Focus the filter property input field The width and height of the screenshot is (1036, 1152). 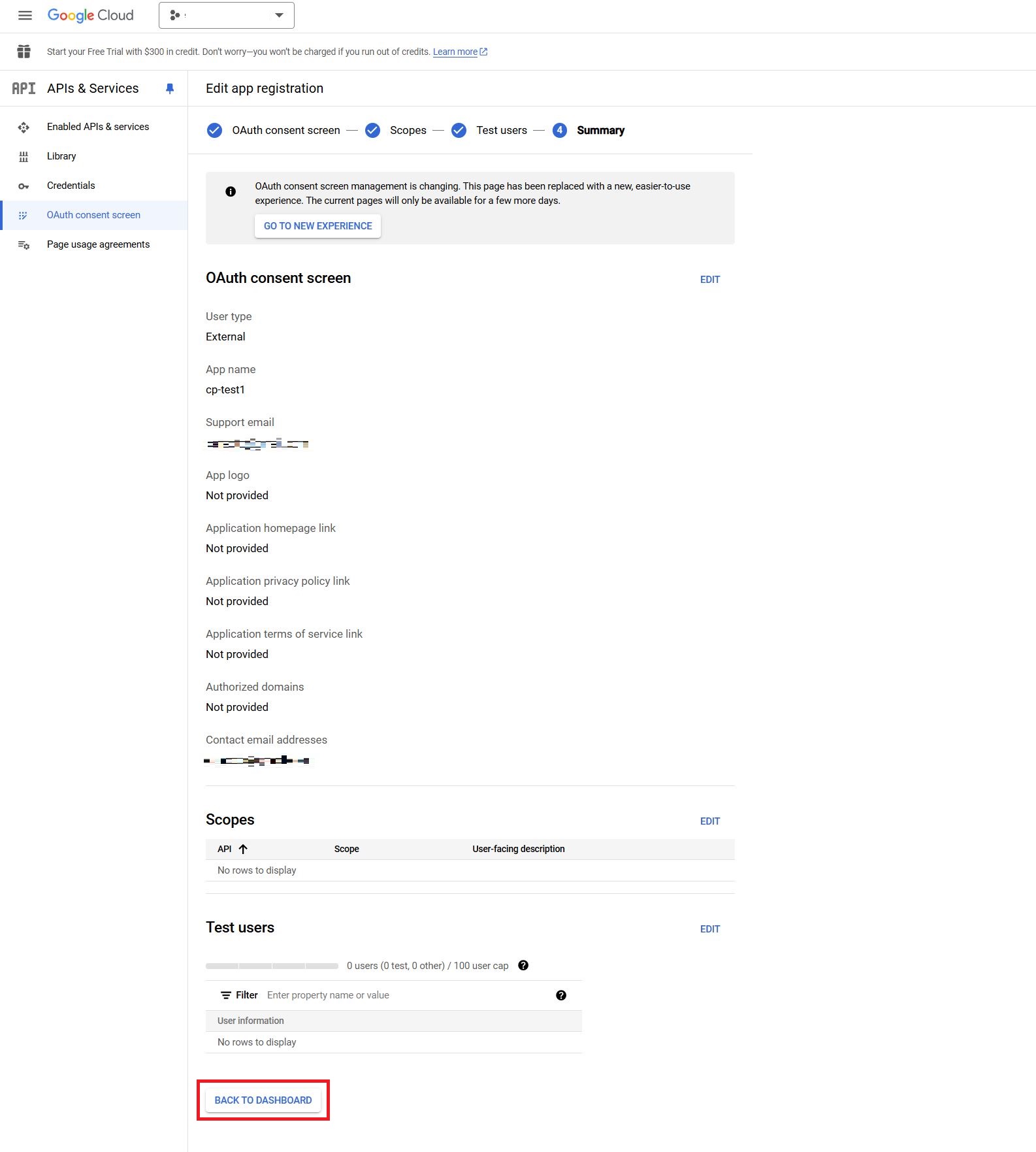pyautogui.click(x=405, y=995)
